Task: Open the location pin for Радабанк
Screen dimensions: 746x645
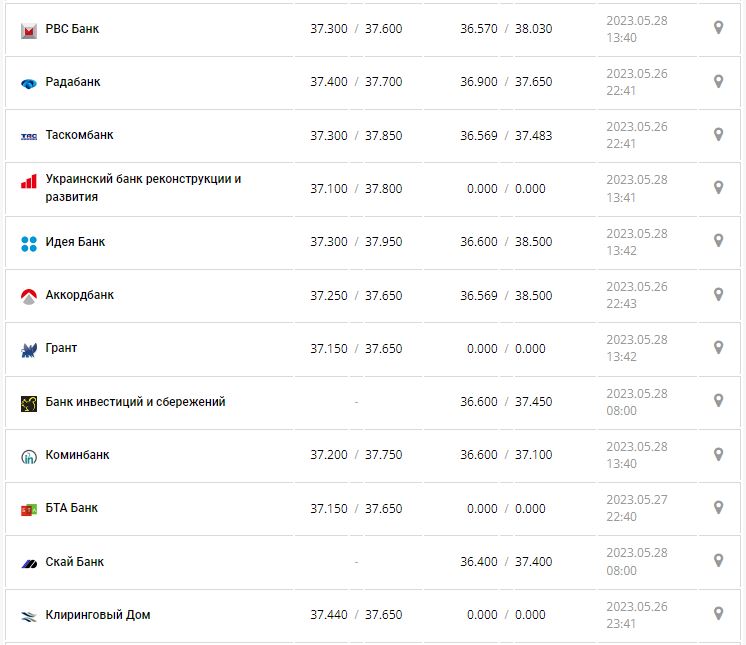Action: point(718,81)
